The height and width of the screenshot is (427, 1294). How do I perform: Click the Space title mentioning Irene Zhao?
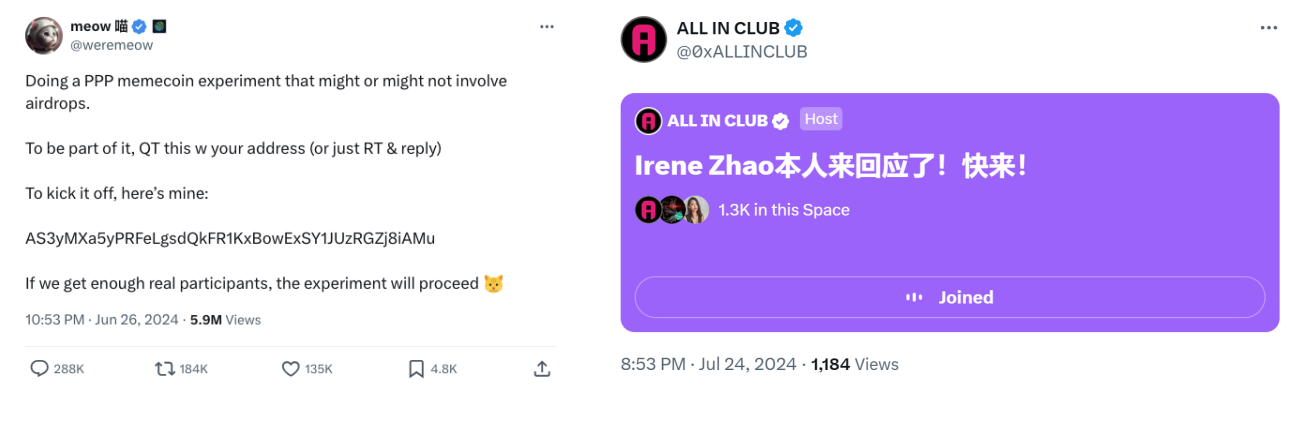pos(831,166)
